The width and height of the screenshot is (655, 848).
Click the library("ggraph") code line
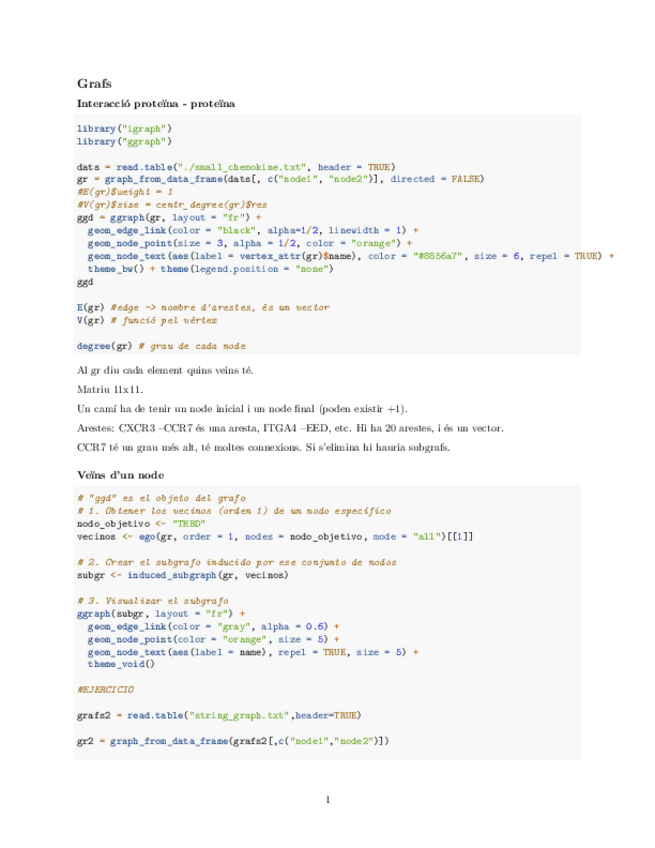click(x=125, y=141)
